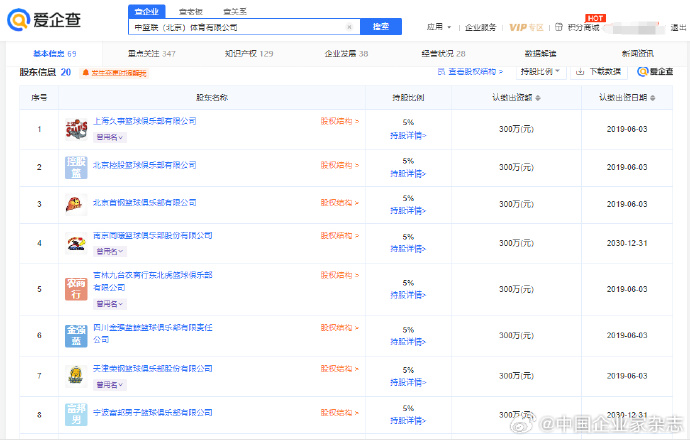690x440 pixels.
Task: Expand 曾用名 under 上海久事篮球俱乐部
Action: click(110, 137)
